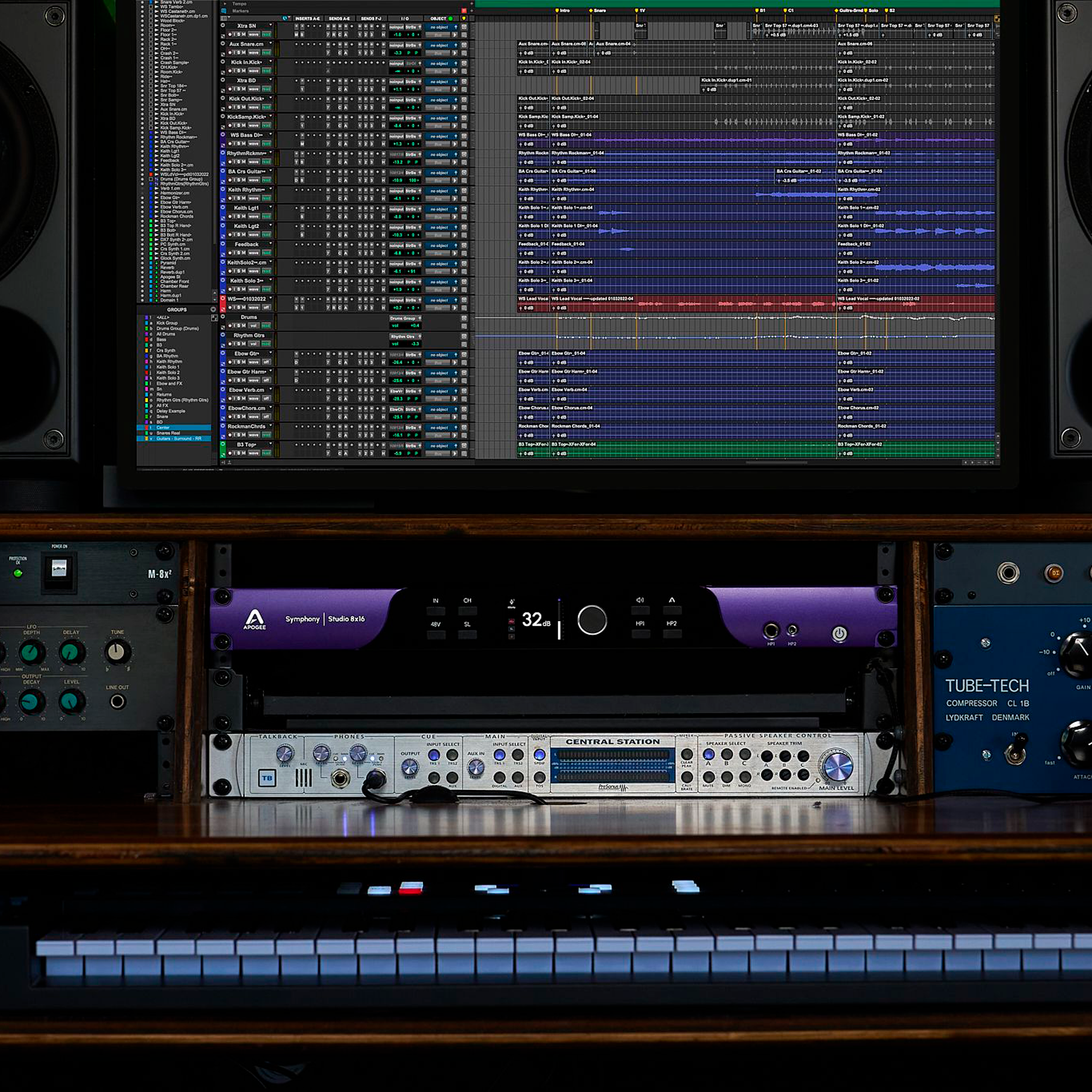
Task: Solo the Feedback track
Action: click(x=239, y=253)
